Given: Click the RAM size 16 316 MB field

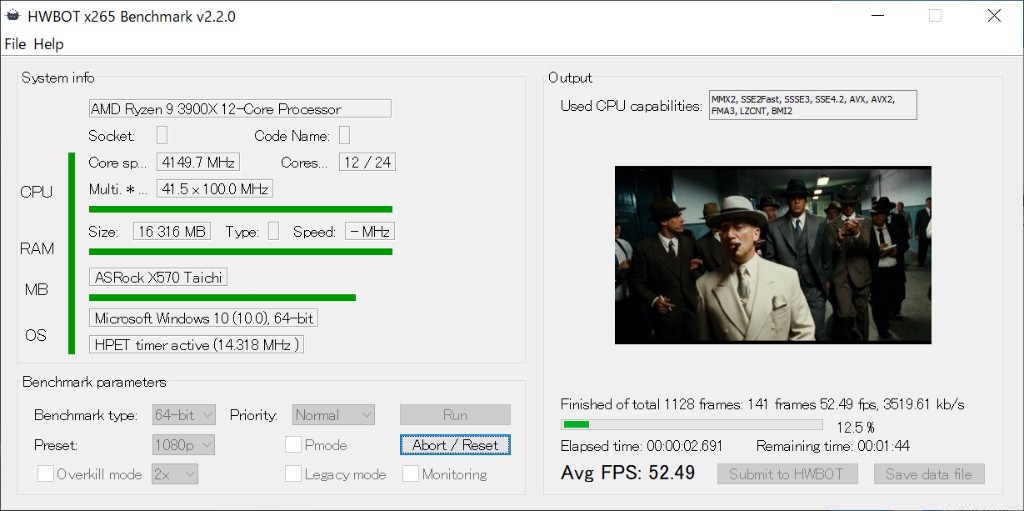Looking at the screenshot, I should [x=172, y=231].
